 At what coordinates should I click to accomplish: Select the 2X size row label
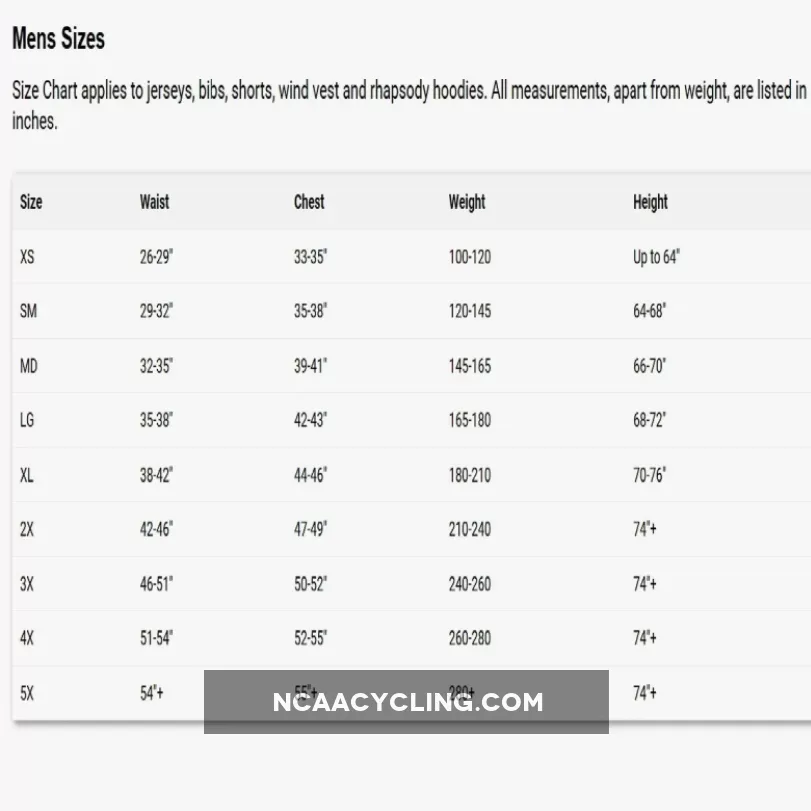(27, 529)
